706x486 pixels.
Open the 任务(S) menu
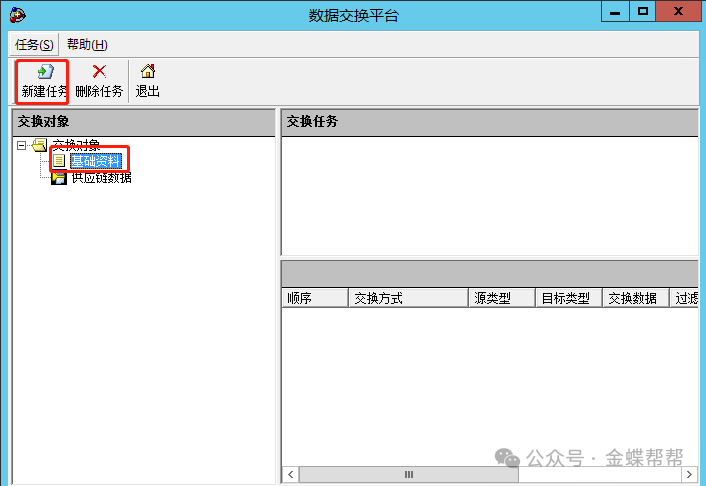(x=34, y=45)
